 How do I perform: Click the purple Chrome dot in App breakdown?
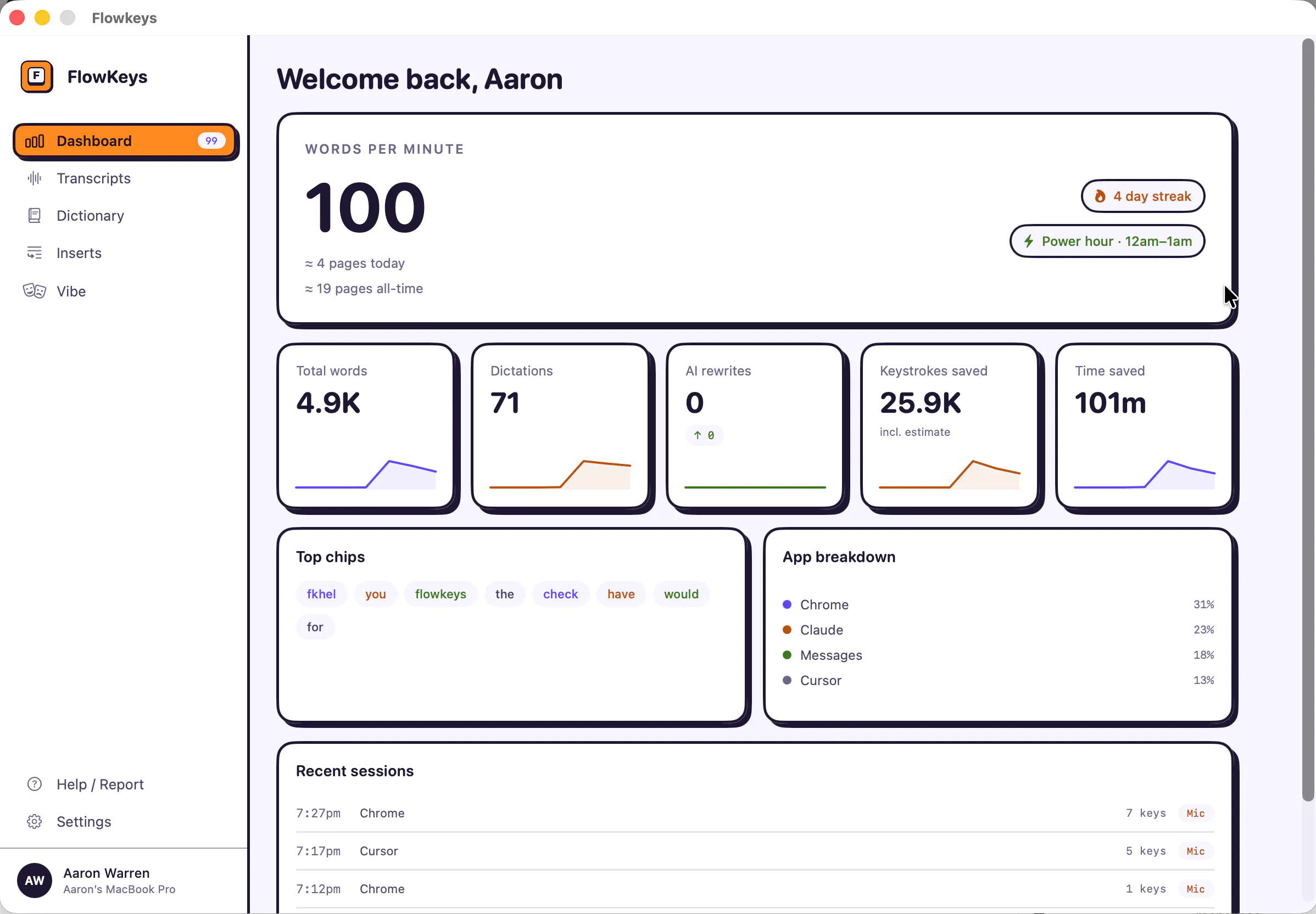pyautogui.click(x=787, y=604)
